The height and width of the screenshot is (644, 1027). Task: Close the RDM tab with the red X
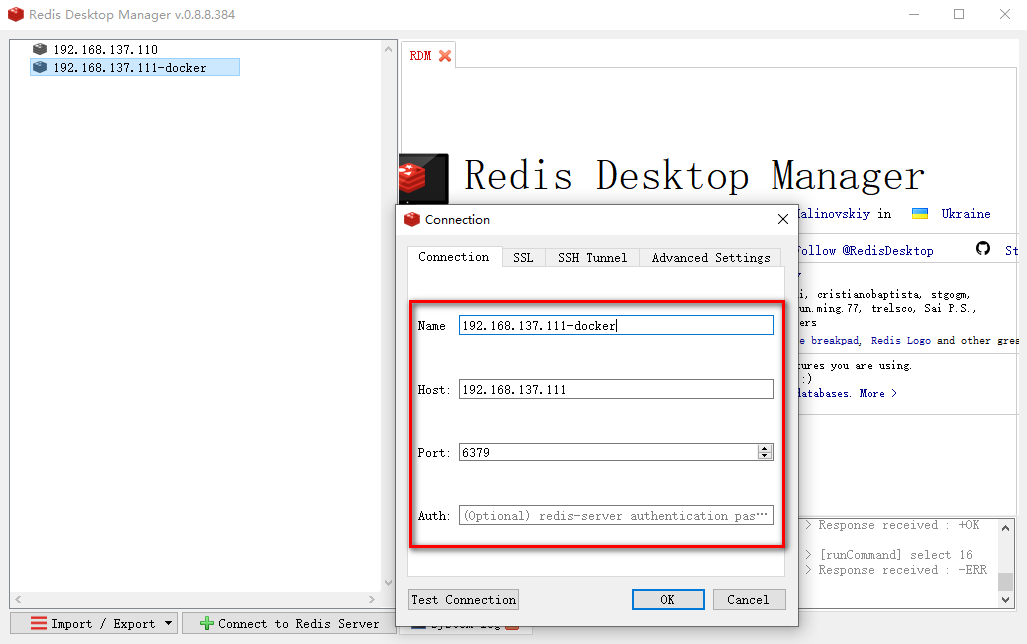point(445,56)
